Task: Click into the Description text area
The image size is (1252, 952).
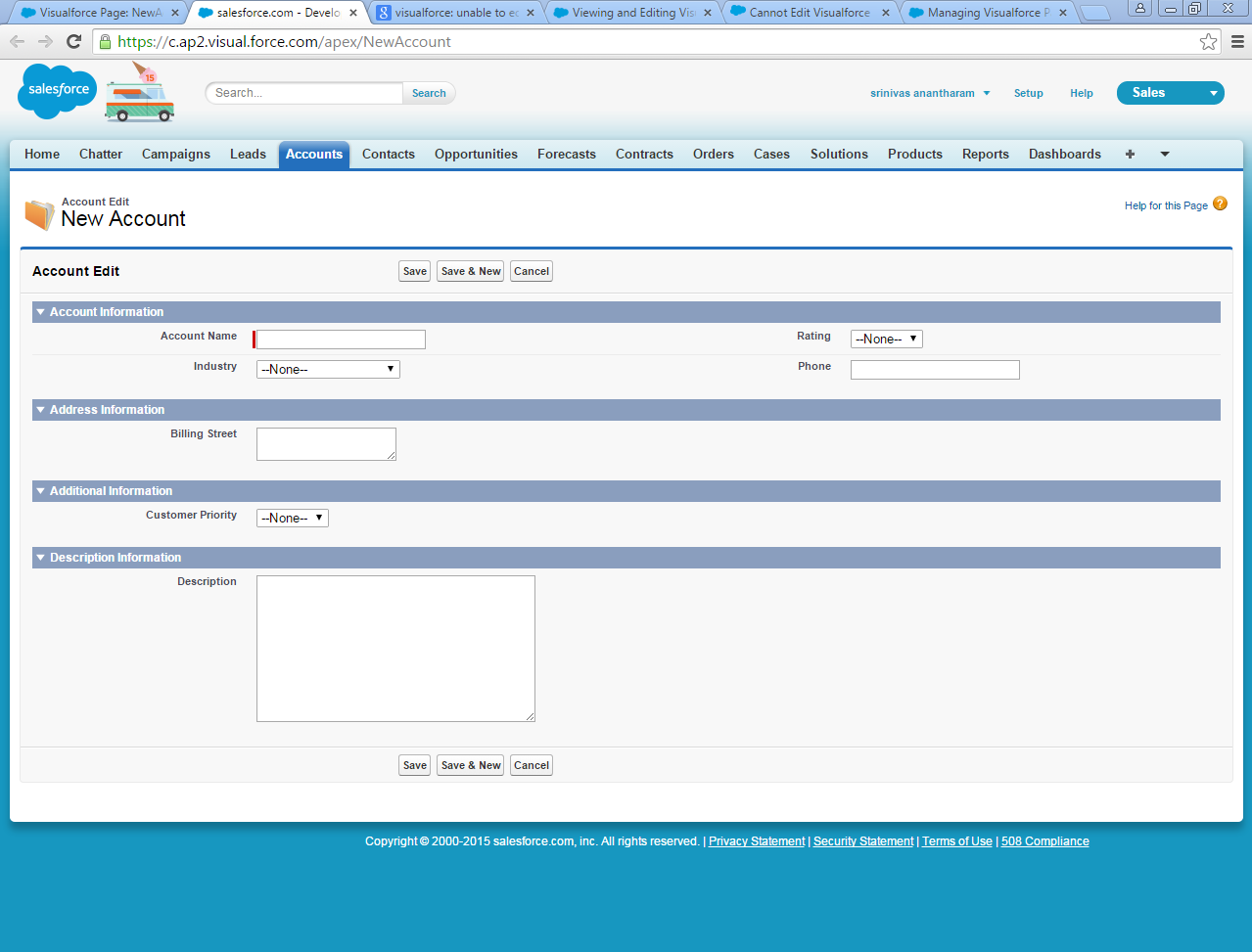Action: [x=395, y=649]
